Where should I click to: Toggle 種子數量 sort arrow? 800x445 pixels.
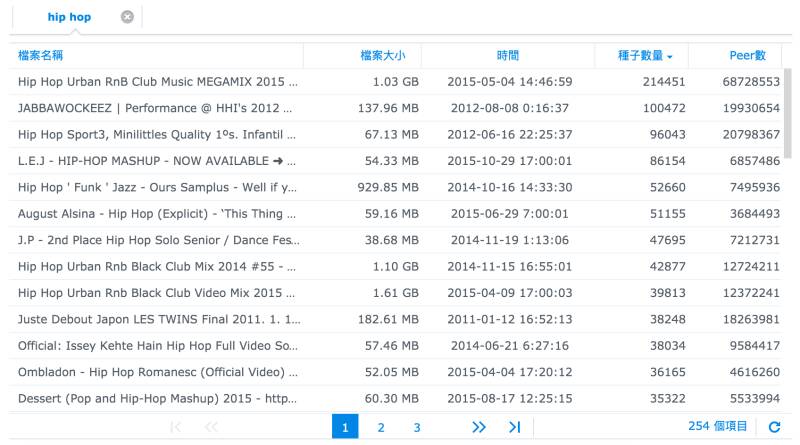pos(669,57)
